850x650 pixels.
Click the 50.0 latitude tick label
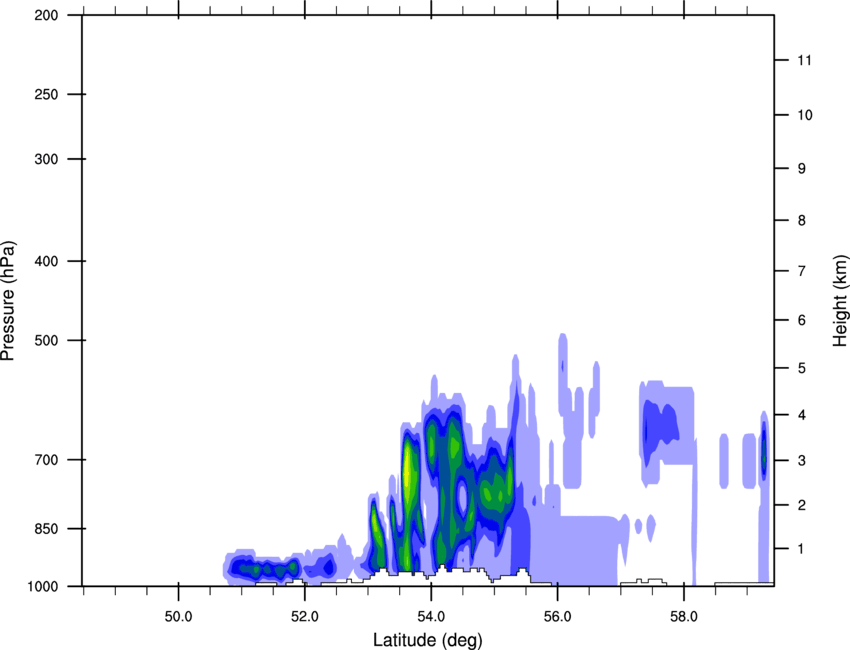(x=179, y=617)
